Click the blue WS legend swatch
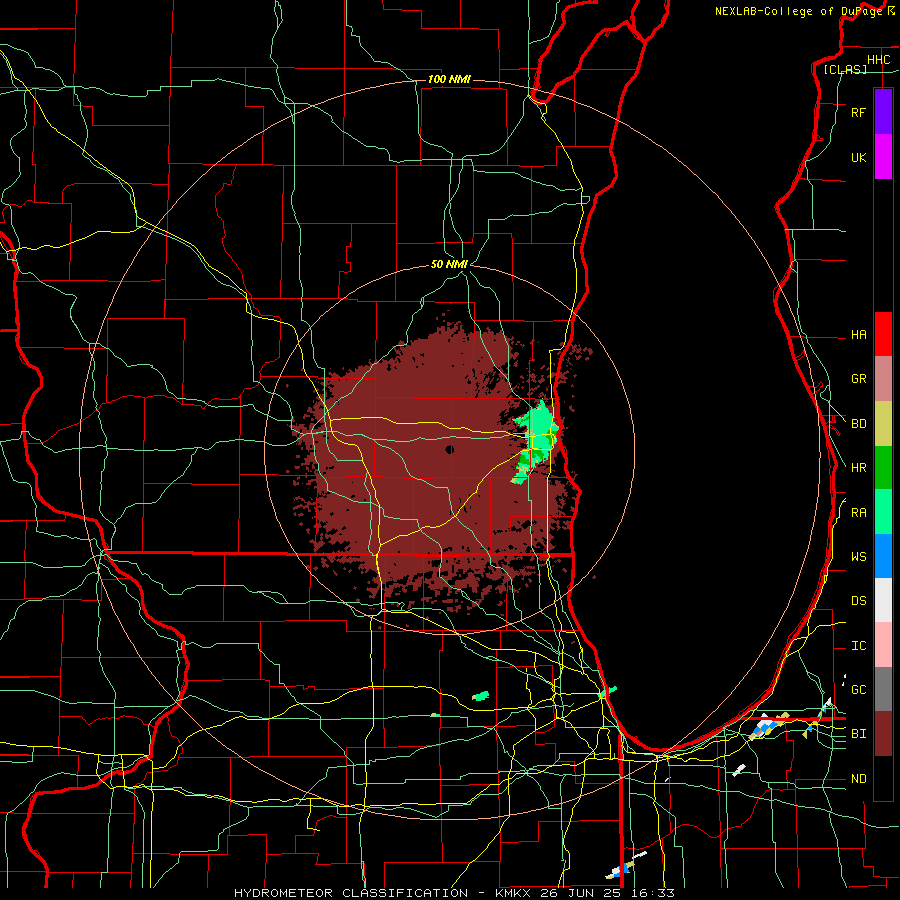This screenshot has width=900, height=900. pyautogui.click(x=883, y=556)
